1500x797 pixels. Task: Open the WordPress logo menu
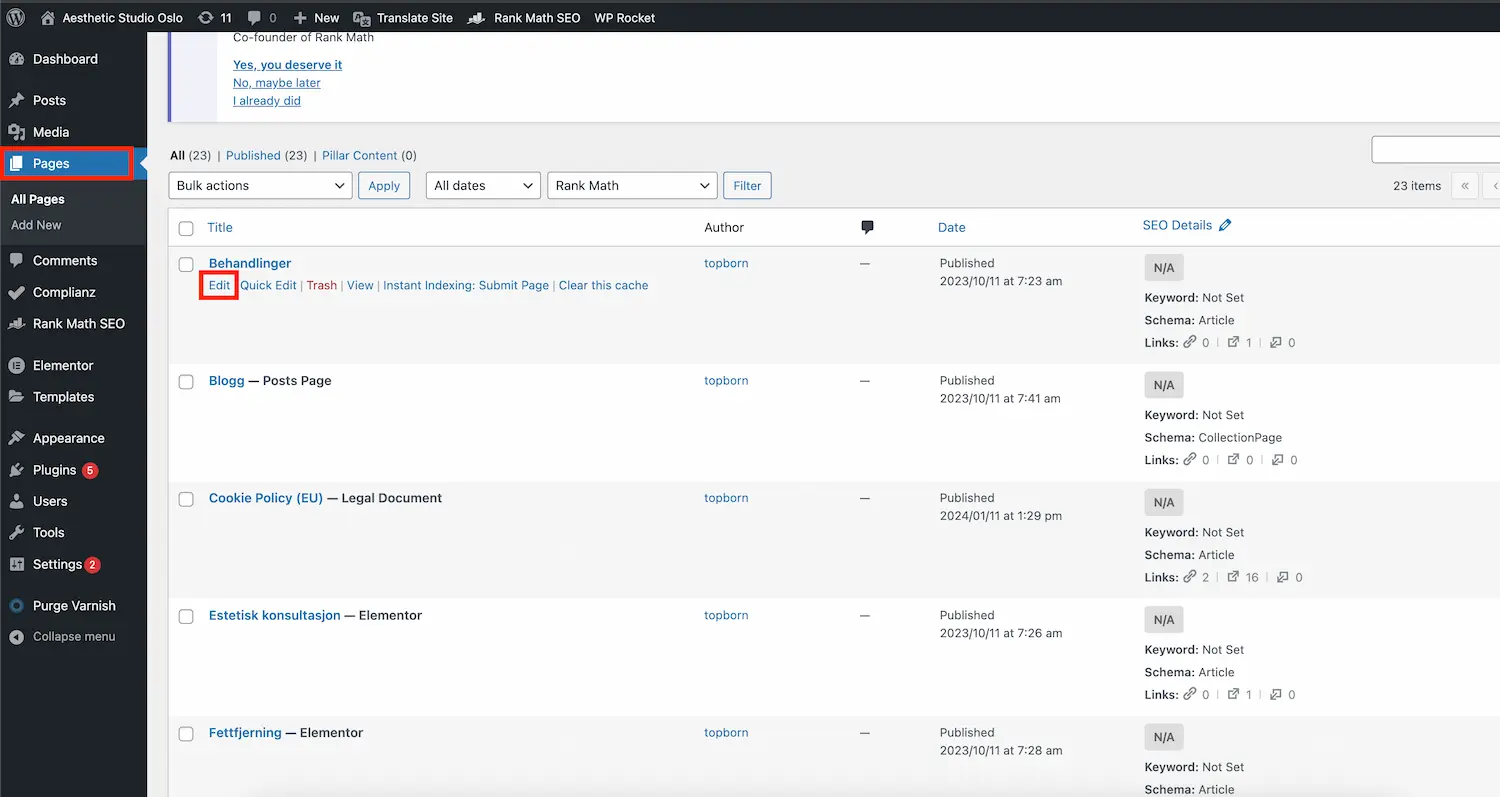[16, 17]
